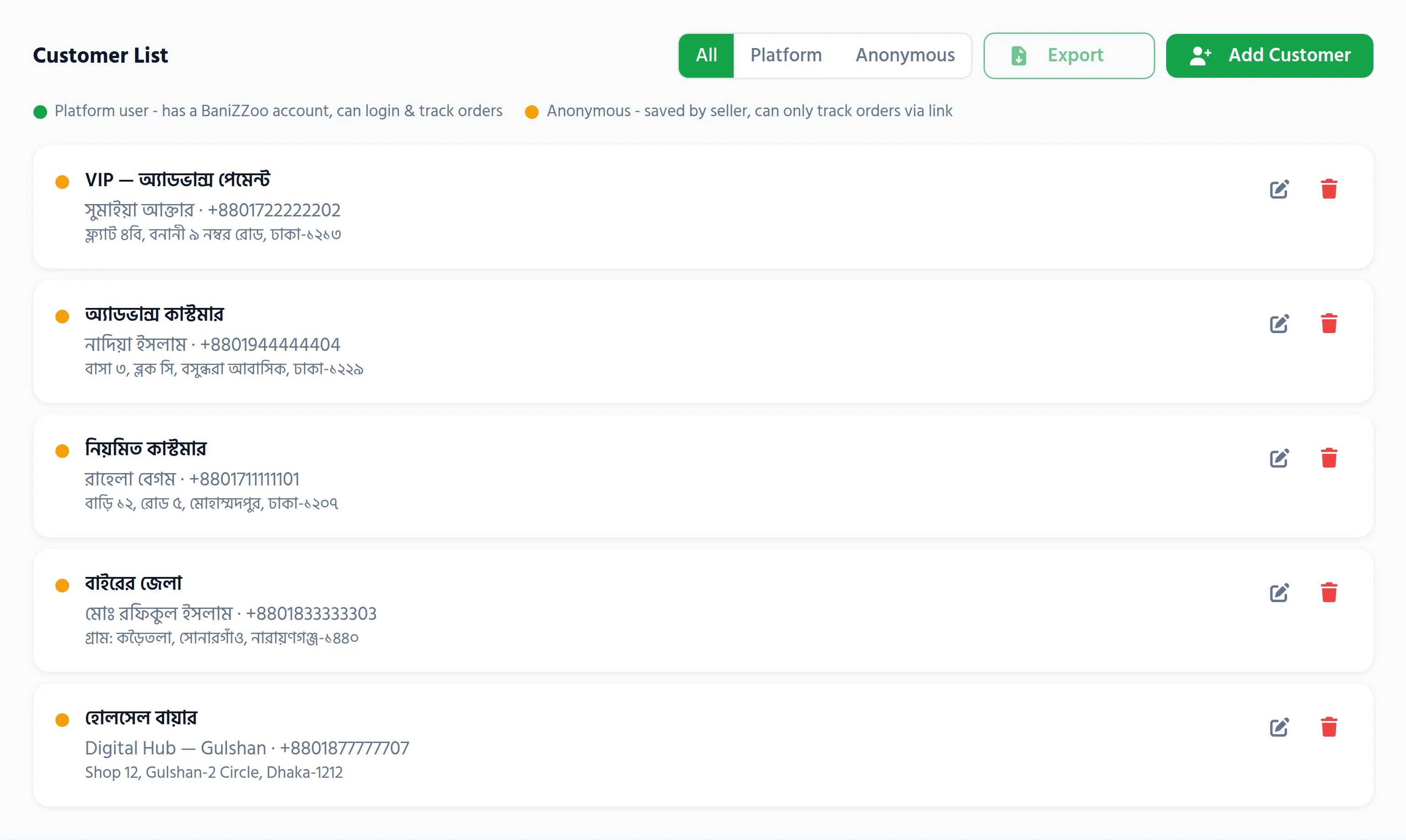Viewport: 1406px width, 840px height.
Task: Click the Add Customer button
Action: tap(1269, 55)
